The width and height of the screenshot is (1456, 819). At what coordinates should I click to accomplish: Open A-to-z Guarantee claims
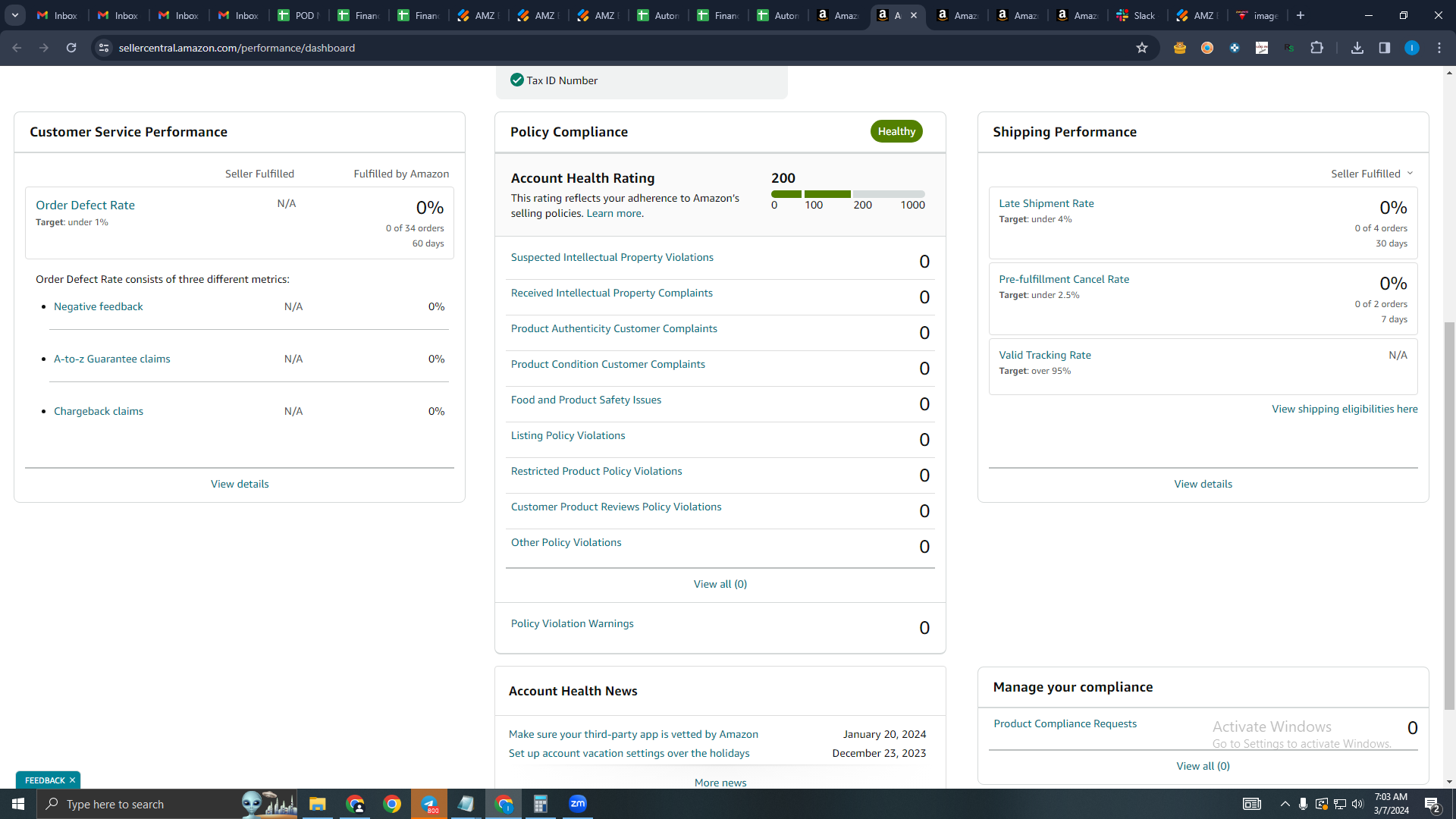coord(111,359)
